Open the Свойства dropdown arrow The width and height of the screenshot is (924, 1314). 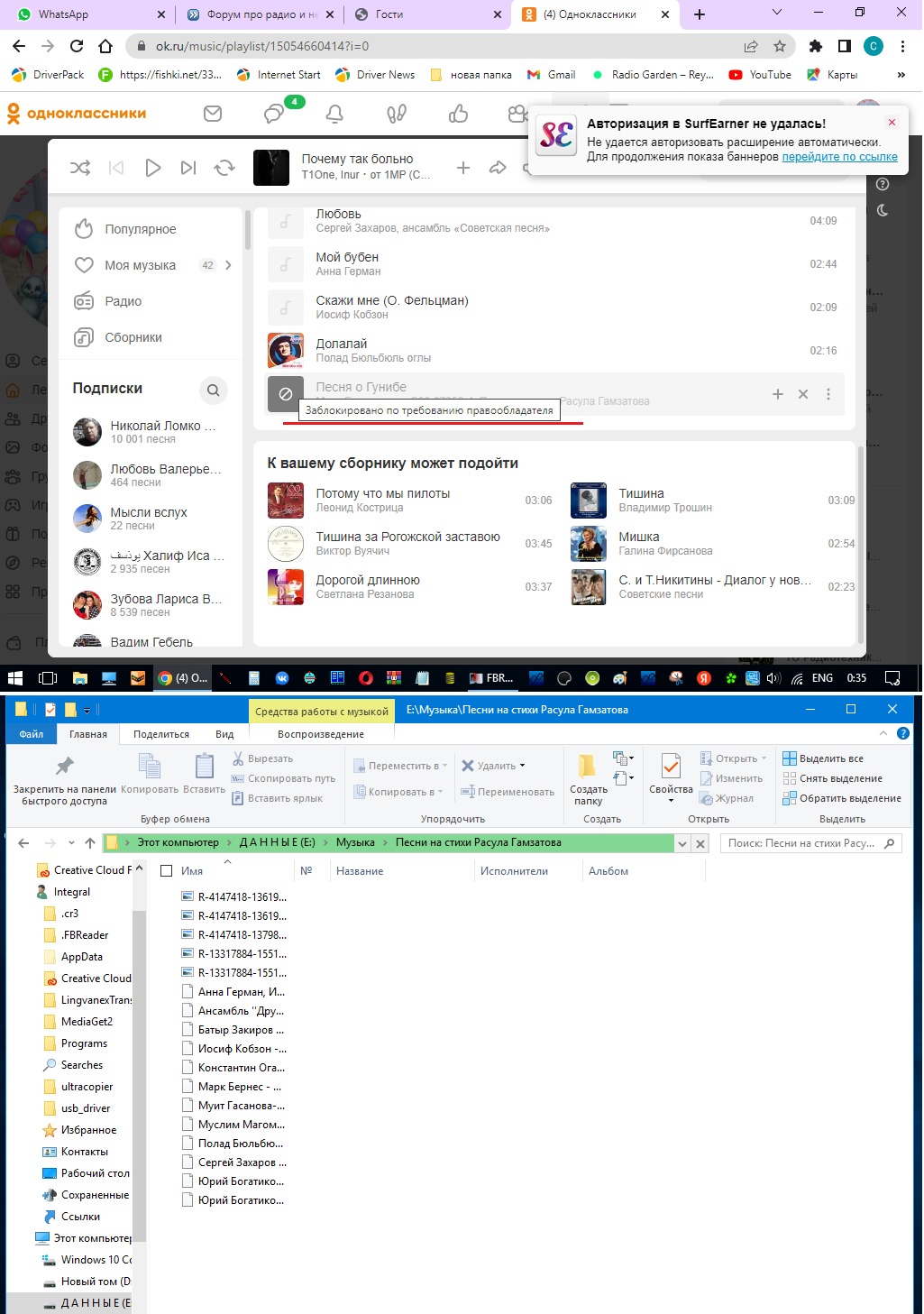coord(671,801)
